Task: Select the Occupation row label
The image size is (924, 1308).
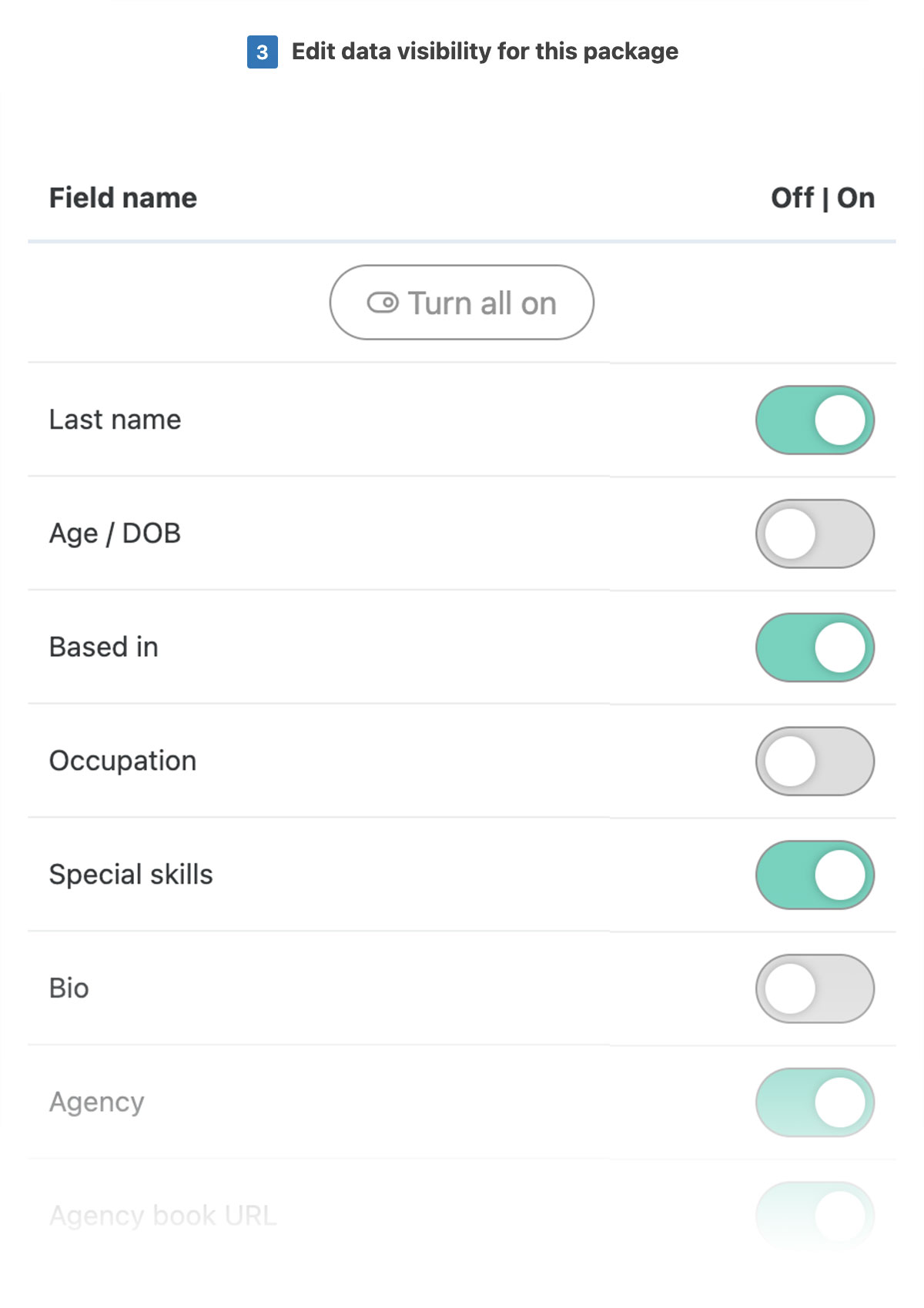Action: [123, 761]
